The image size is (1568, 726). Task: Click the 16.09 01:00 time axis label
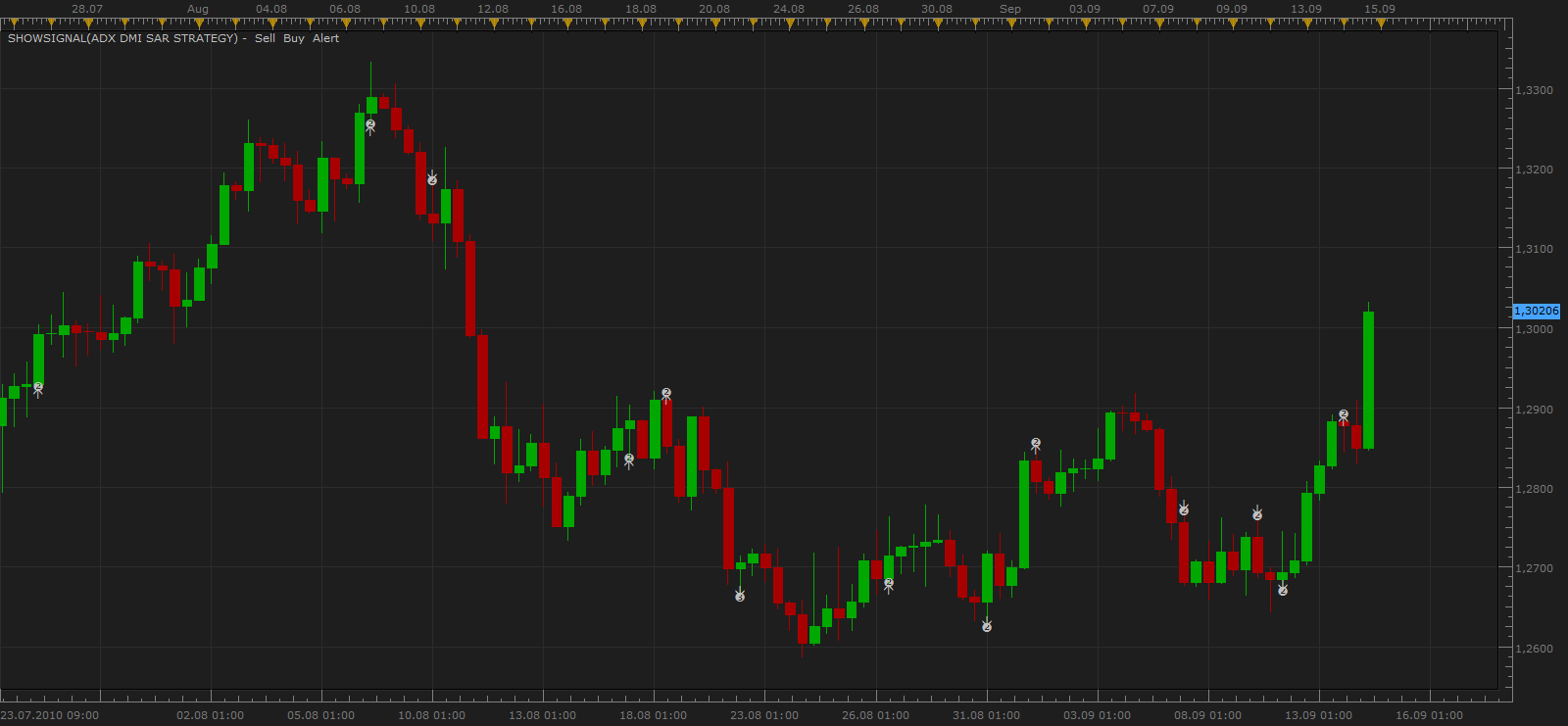click(1429, 715)
